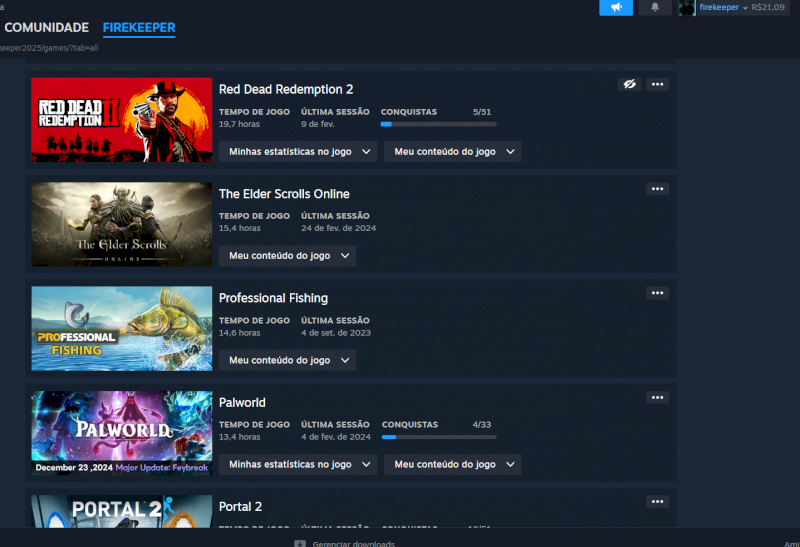Expand Minhas estatísticas no jogo for Palworld

(298, 464)
